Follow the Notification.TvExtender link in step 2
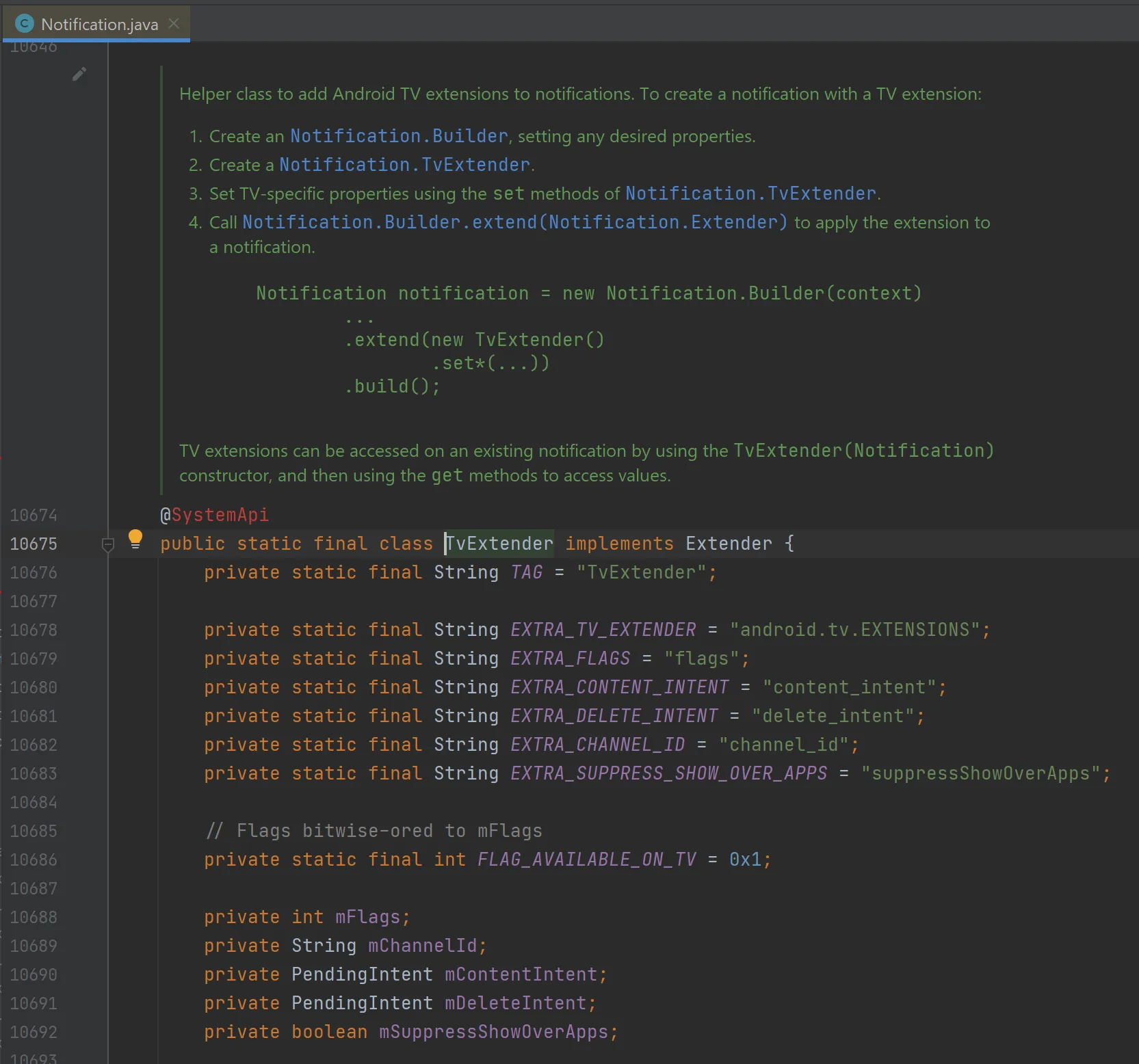 [x=404, y=165]
